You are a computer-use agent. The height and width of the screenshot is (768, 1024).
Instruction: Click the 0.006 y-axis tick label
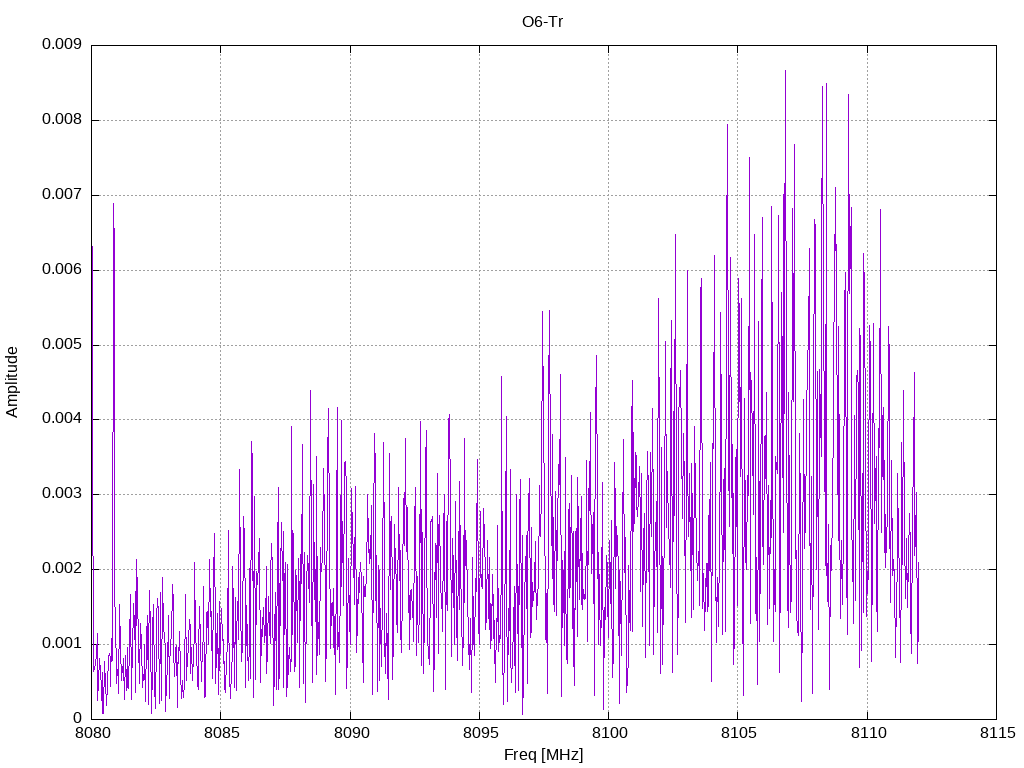(62, 269)
